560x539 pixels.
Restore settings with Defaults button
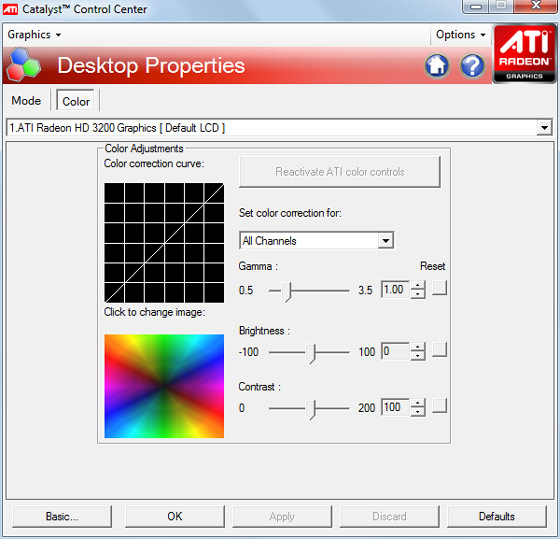497,516
